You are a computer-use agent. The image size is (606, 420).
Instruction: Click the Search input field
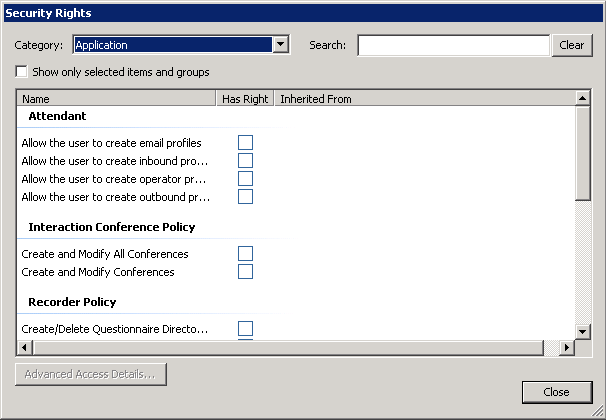pyautogui.click(x=453, y=45)
